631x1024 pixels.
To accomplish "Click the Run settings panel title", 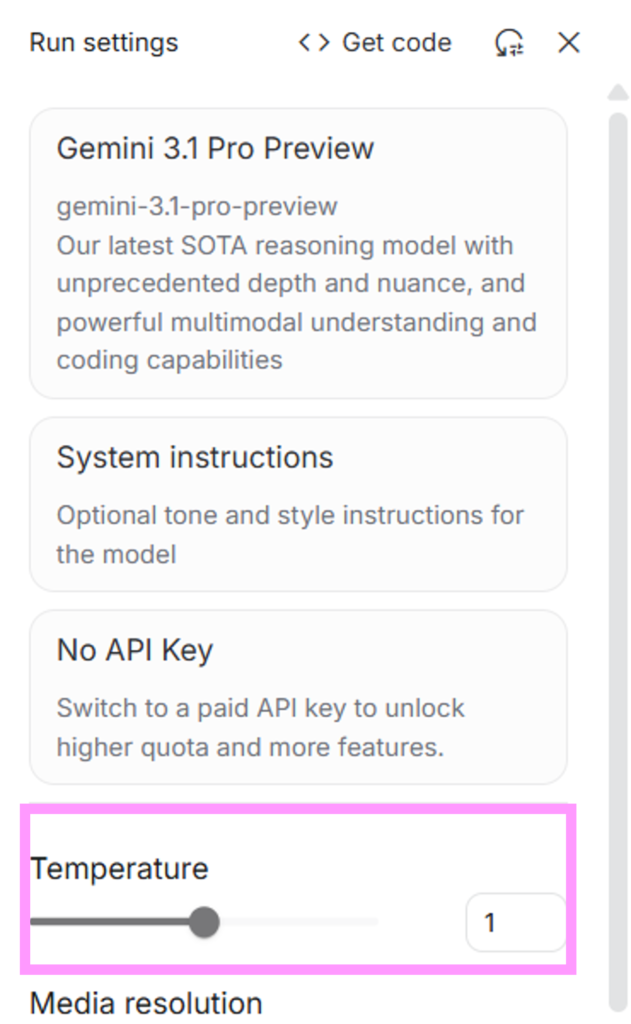I will pos(103,43).
